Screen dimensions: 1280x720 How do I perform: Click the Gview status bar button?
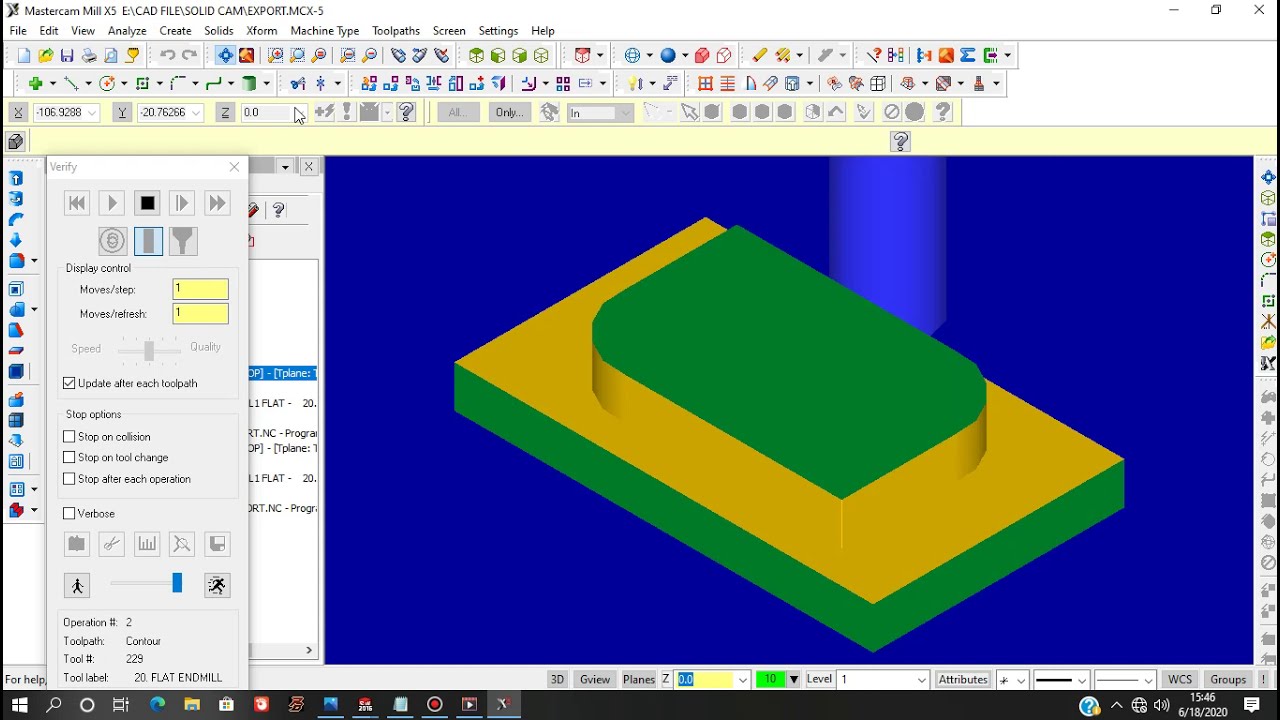coord(594,679)
